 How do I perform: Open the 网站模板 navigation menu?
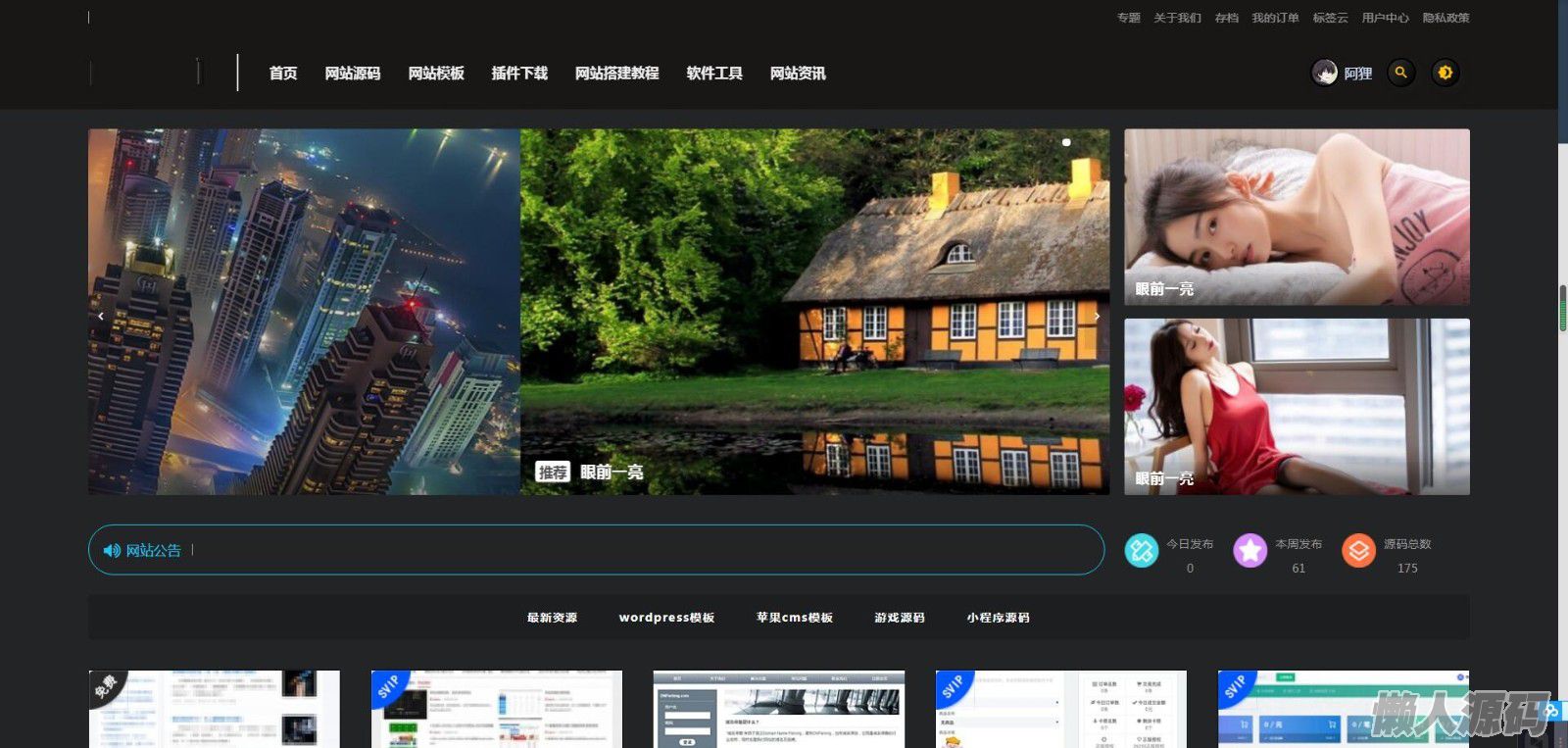pyautogui.click(x=436, y=74)
